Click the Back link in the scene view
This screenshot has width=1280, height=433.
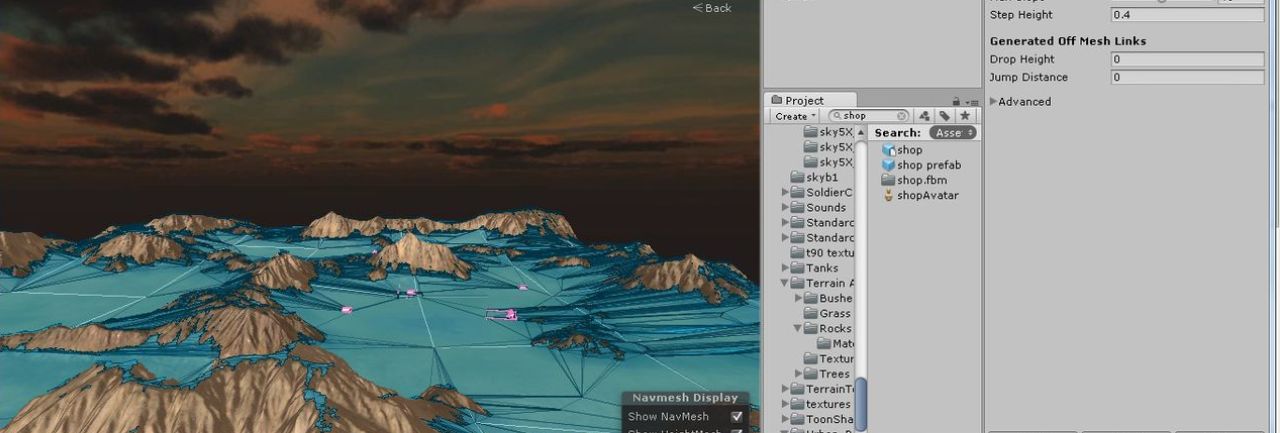[x=712, y=8]
